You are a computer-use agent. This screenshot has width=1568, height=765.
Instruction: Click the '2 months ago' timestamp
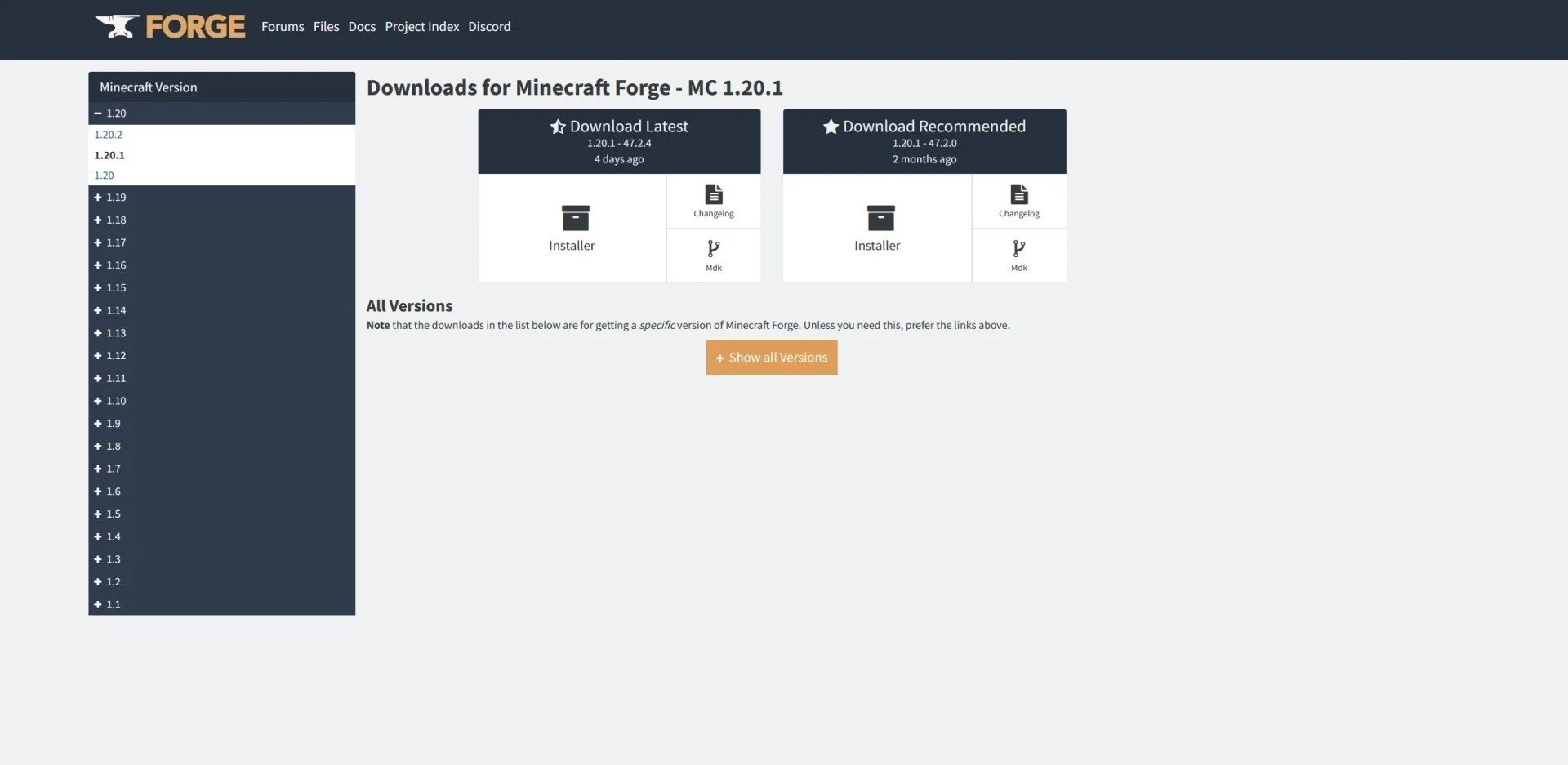tap(924, 159)
